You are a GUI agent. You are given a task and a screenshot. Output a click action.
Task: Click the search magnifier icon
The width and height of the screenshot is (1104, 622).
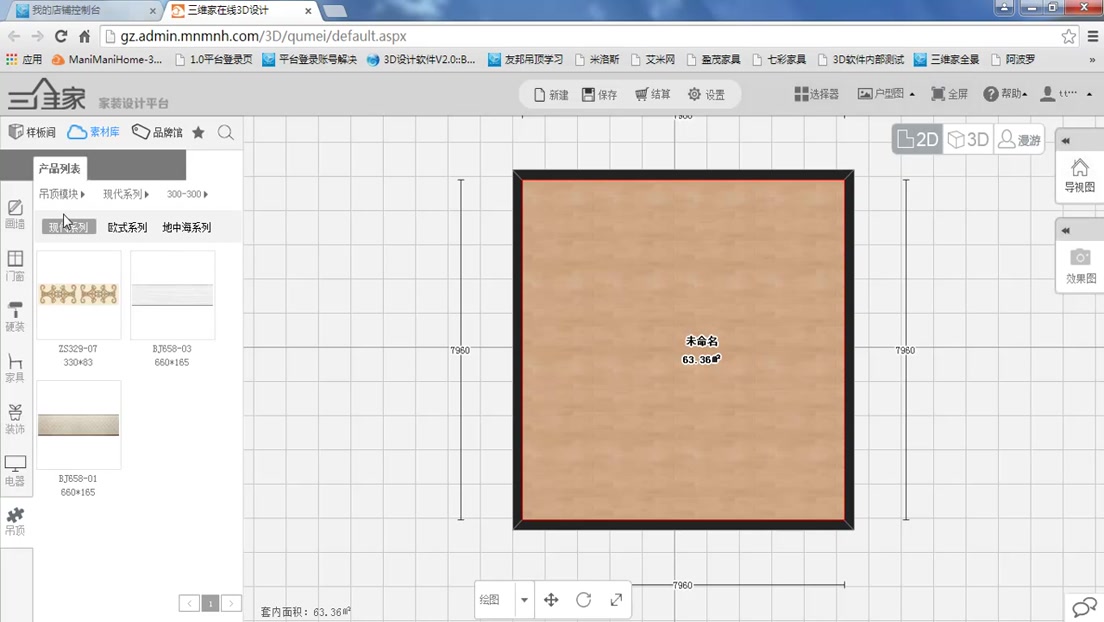click(226, 131)
